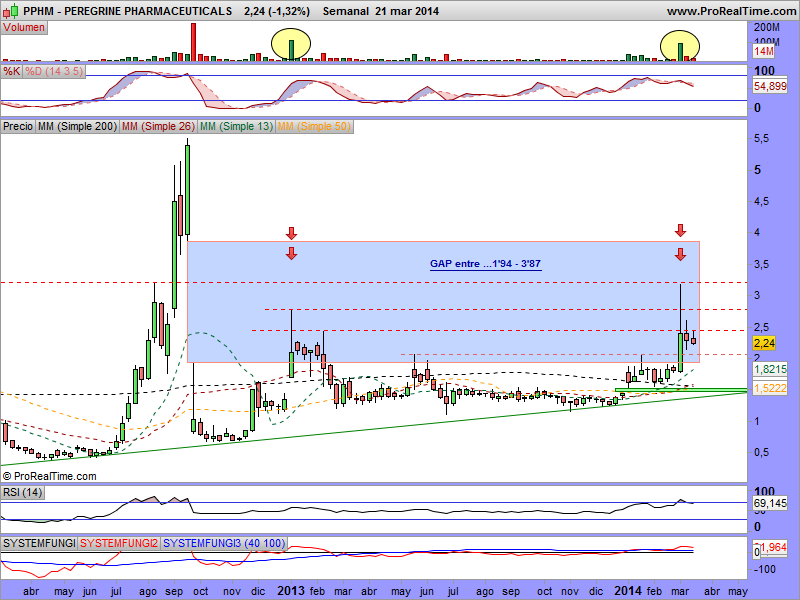Click the yellow 2,24 current price tag
The width and height of the screenshot is (800, 600).
[764, 343]
